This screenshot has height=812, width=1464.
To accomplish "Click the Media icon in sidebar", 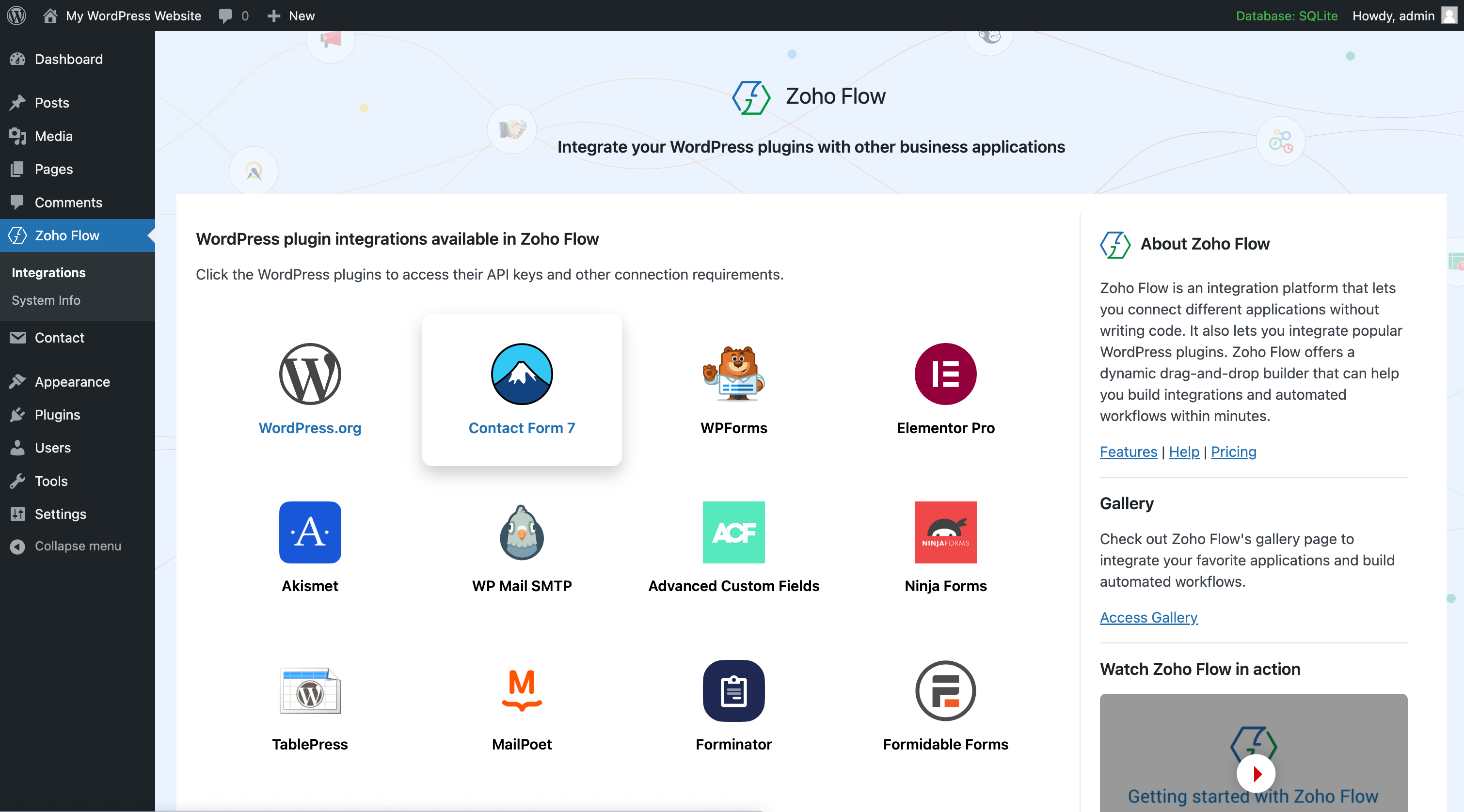I will click(x=17, y=136).
